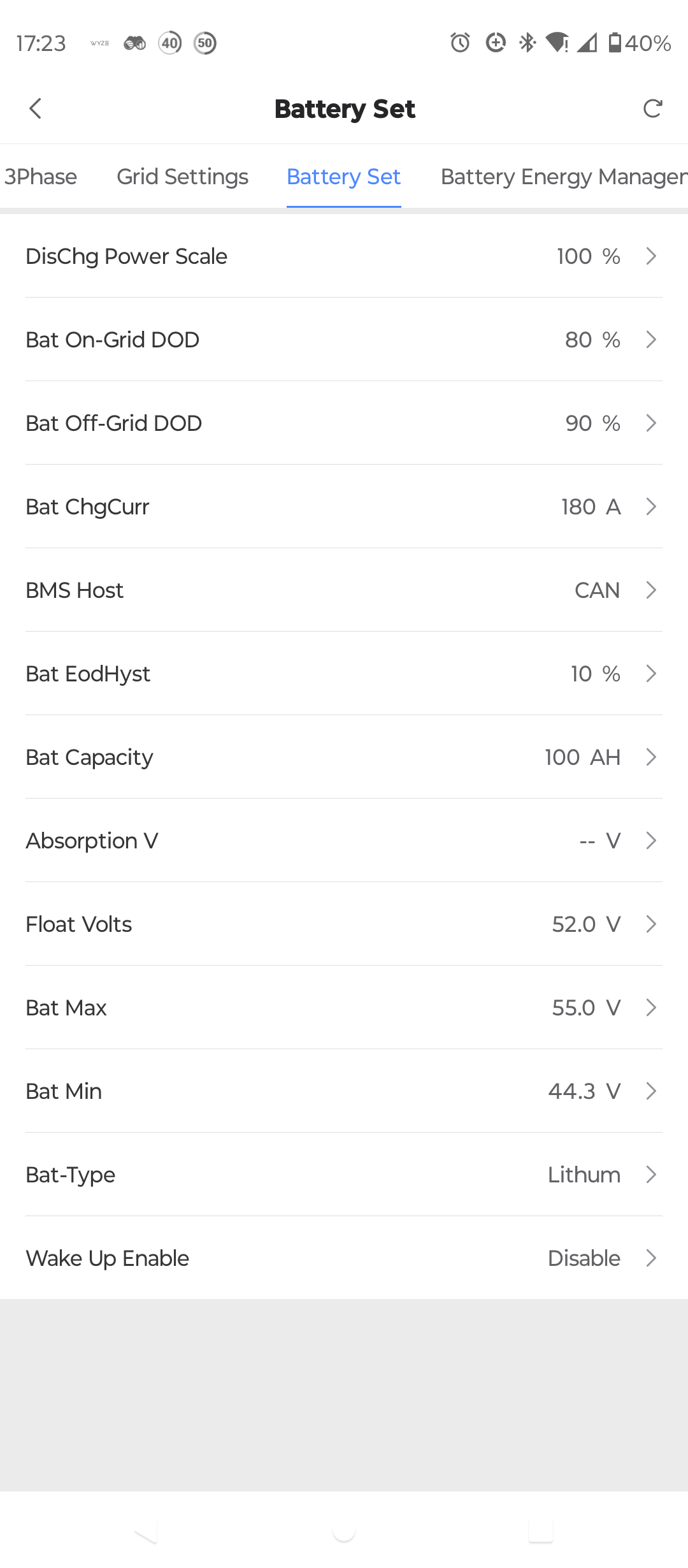688x1568 pixels.
Task: Expand the BMS Host chevron
Action: click(x=651, y=590)
